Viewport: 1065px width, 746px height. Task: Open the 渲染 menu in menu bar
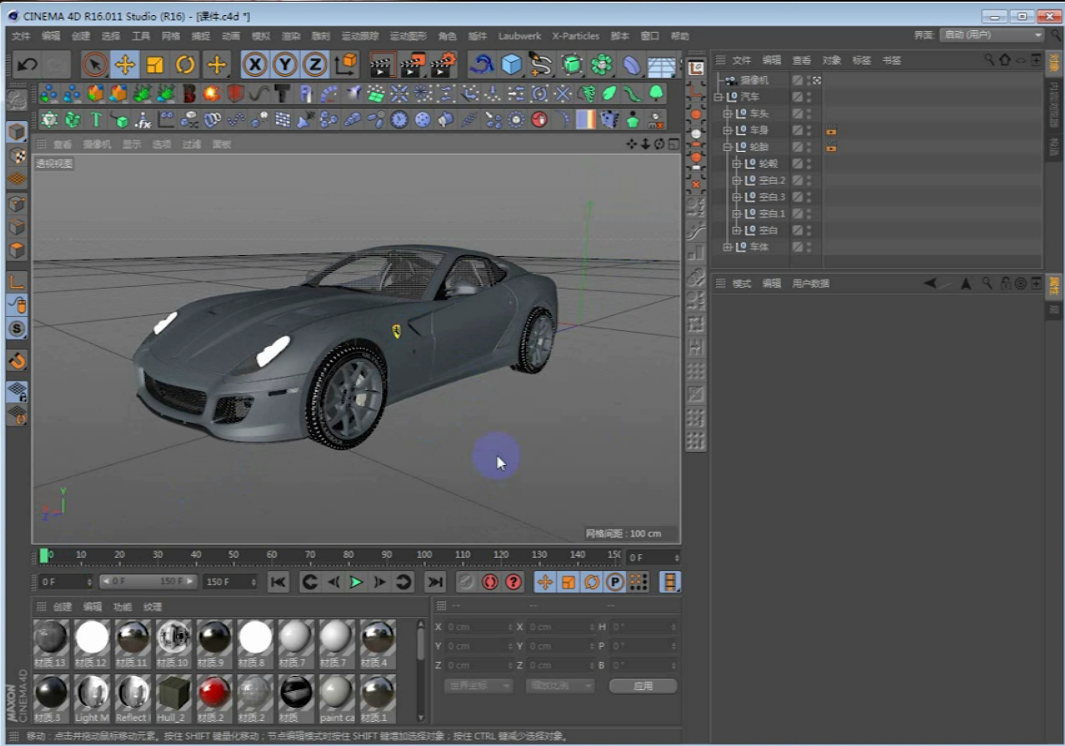point(290,36)
